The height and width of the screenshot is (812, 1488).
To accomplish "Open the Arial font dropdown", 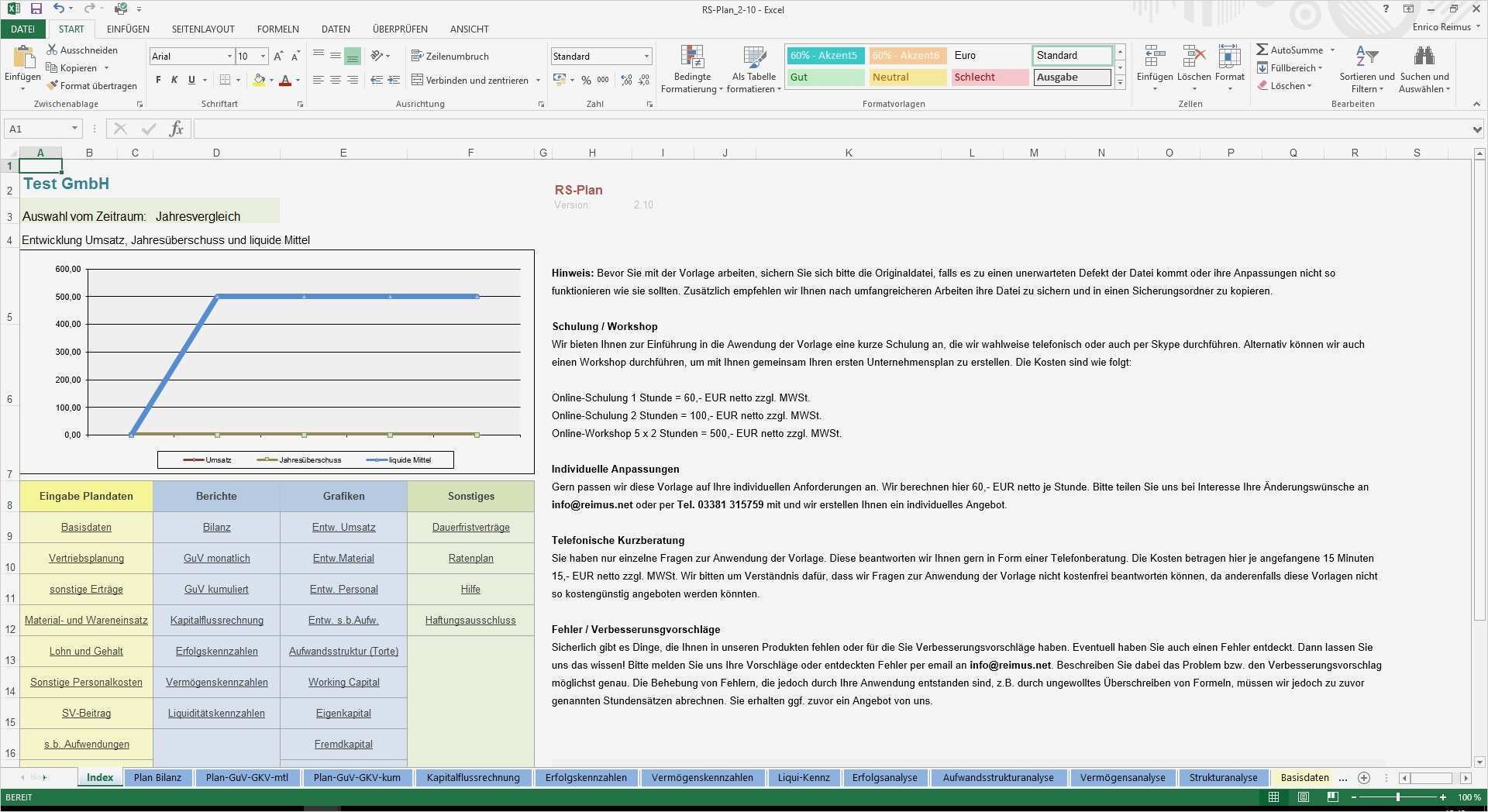I will coord(228,56).
